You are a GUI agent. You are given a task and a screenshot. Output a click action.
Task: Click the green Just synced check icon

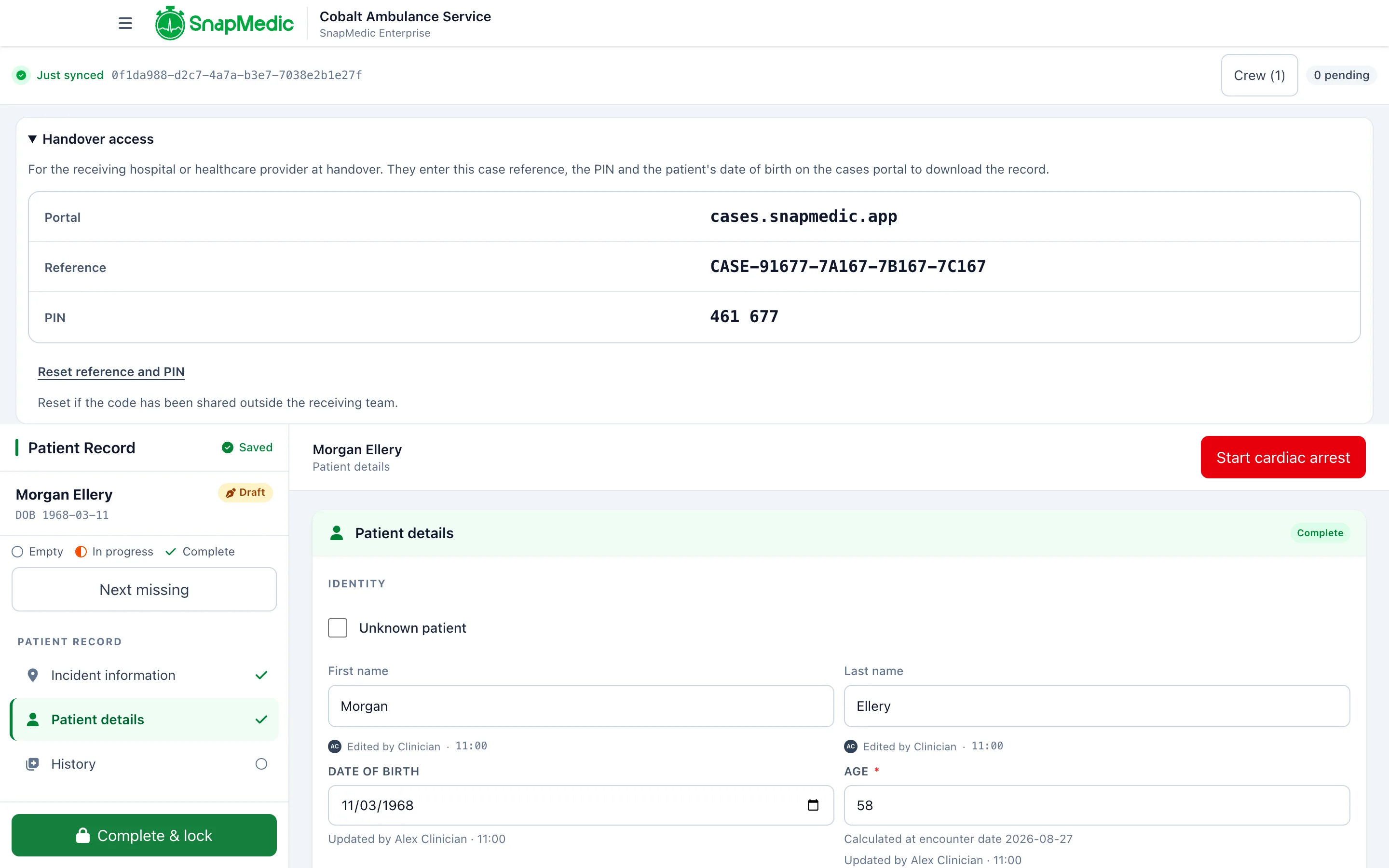(x=21, y=75)
